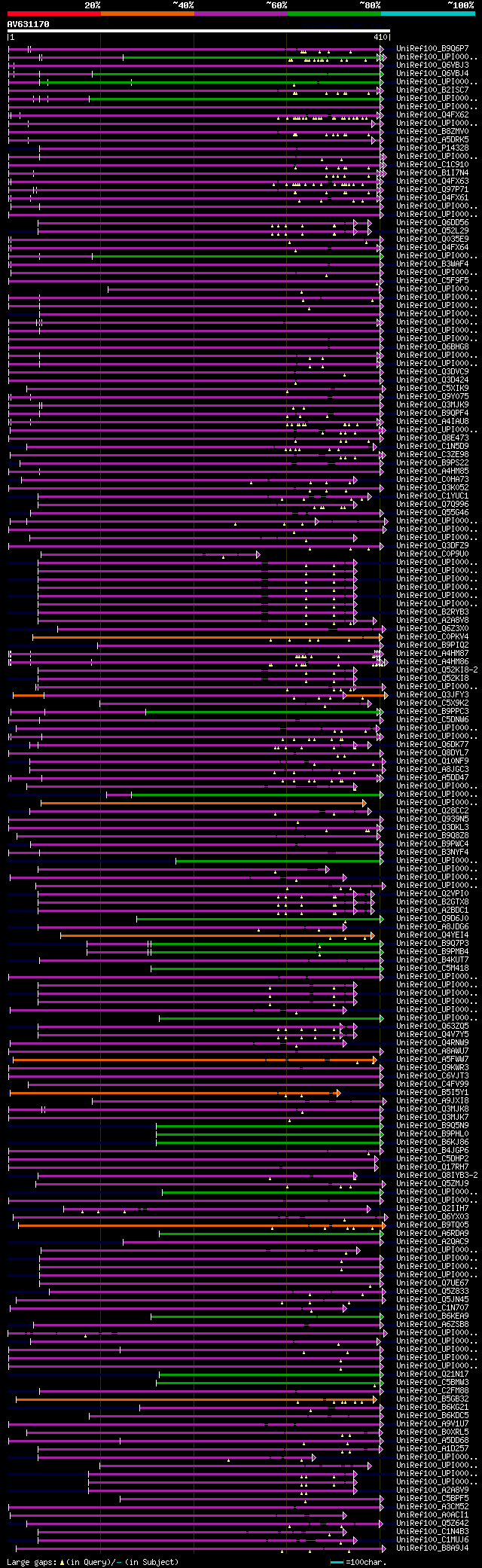Select the UniRef100_Q10NF9 label
482x1568 pixels.
(x=432, y=761)
